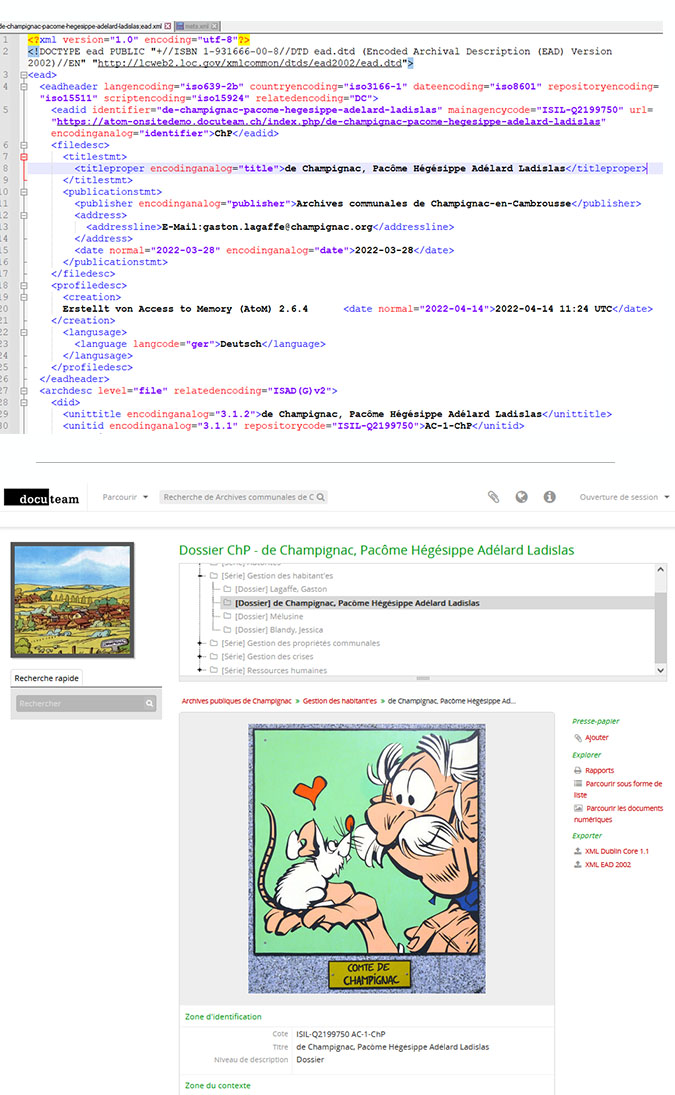Viewport: 675px width, 1095px height.
Task: Open the Comte de Champignac image
Action: pos(366,858)
